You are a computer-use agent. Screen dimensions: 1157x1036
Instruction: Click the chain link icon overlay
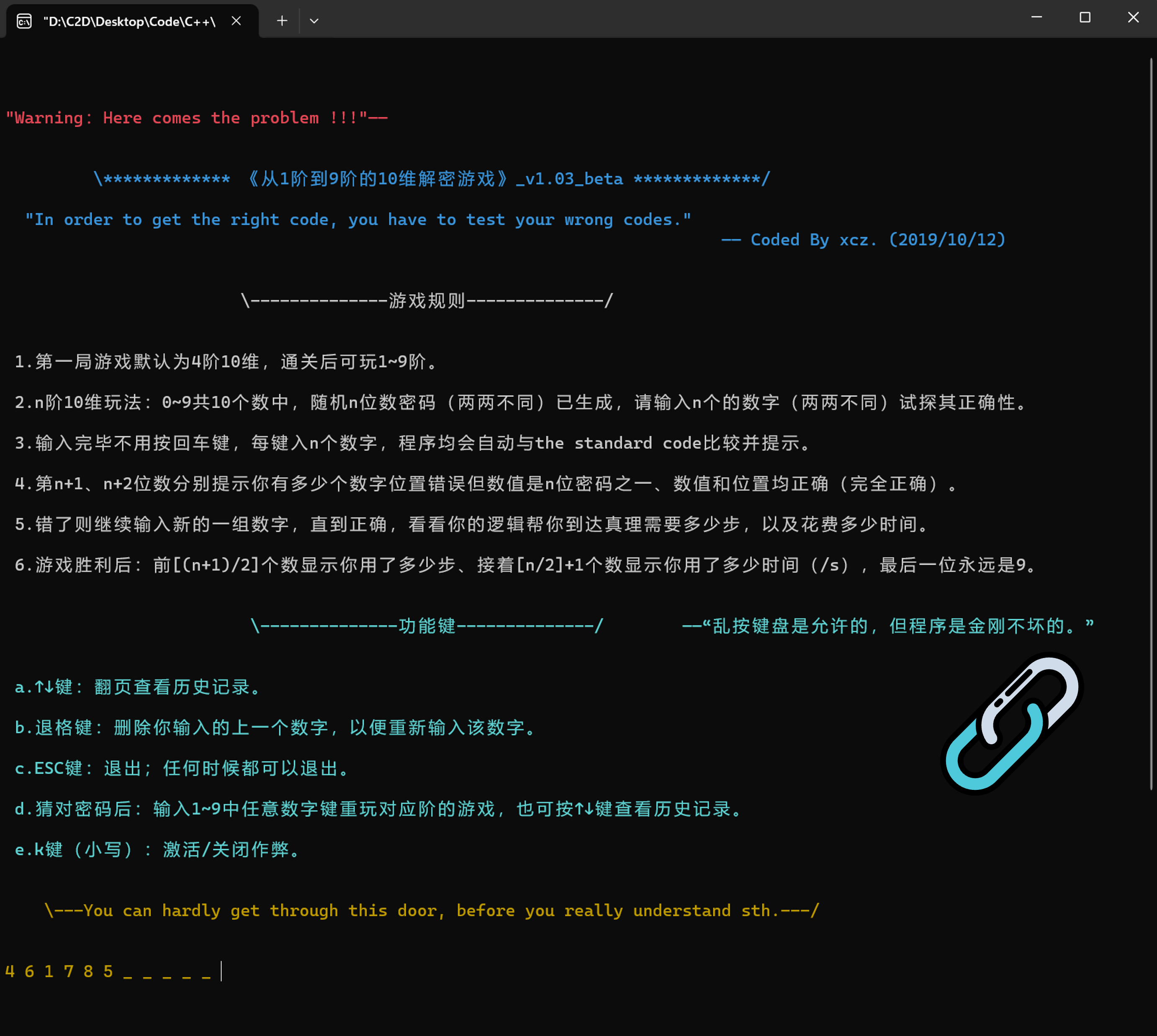[1013, 723]
